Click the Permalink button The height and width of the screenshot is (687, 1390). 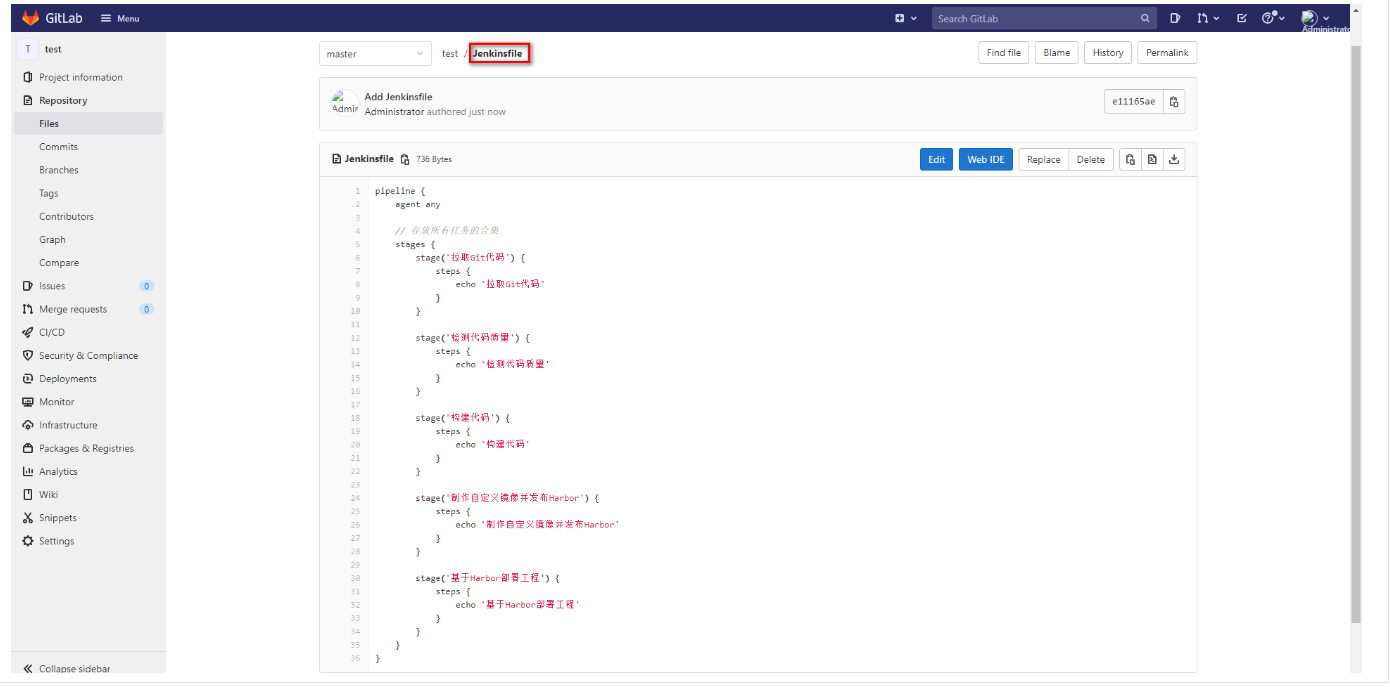1167,53
